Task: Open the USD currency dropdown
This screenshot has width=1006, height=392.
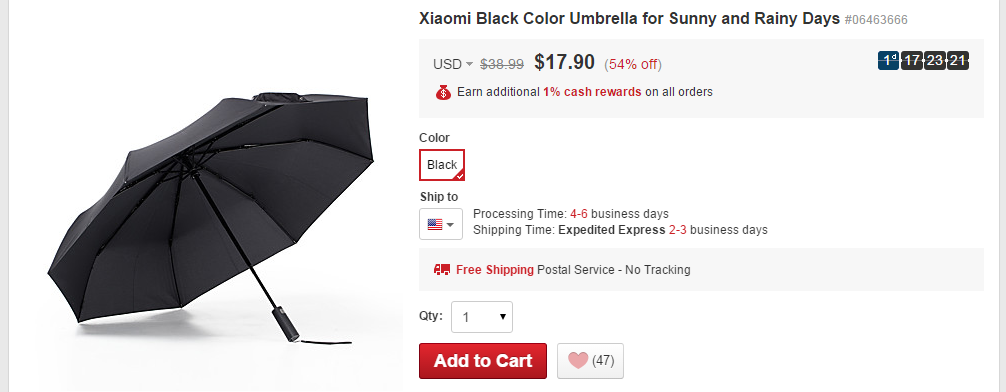Action: point(453,64)
